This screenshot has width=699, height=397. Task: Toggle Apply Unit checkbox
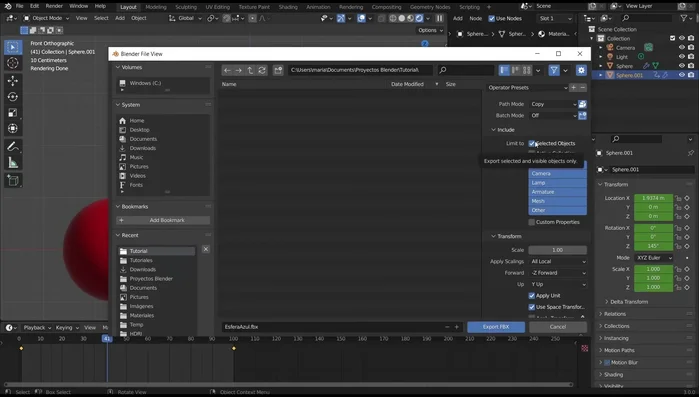point(531,295)
